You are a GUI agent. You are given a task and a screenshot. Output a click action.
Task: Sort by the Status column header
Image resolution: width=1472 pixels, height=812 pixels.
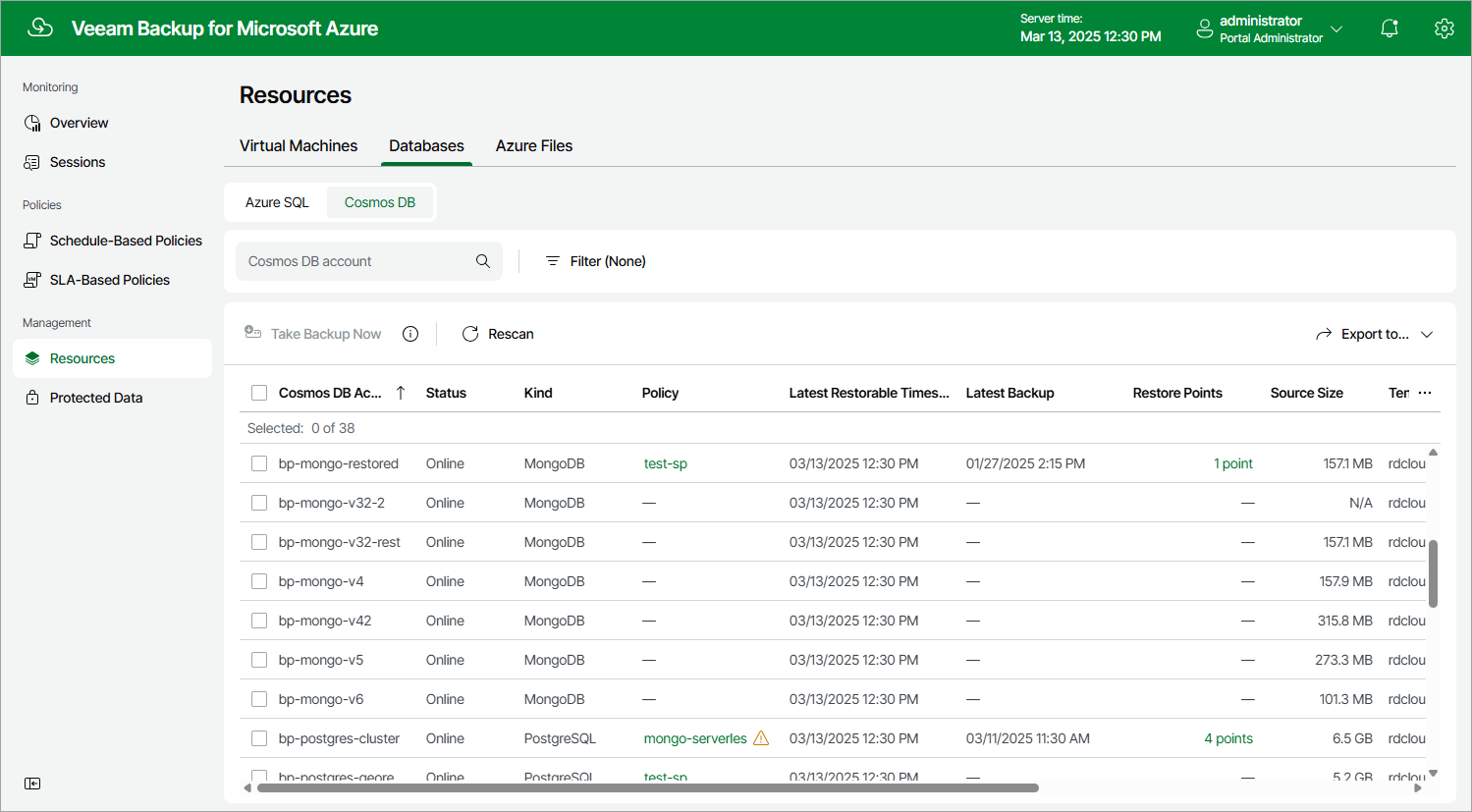[x=446, y=393]
